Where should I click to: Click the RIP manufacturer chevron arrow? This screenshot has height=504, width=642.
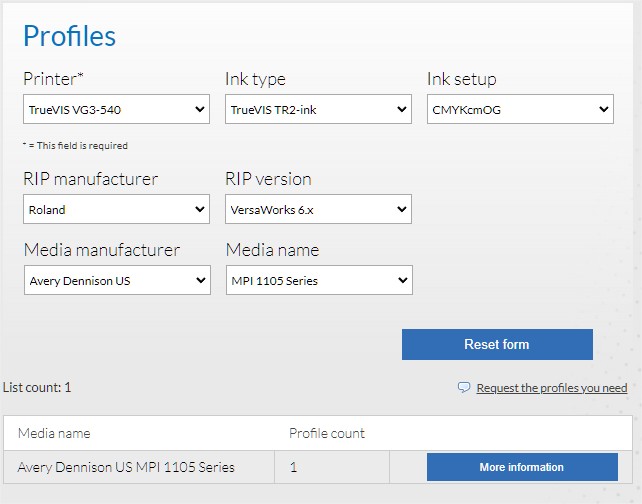[200, 209]
